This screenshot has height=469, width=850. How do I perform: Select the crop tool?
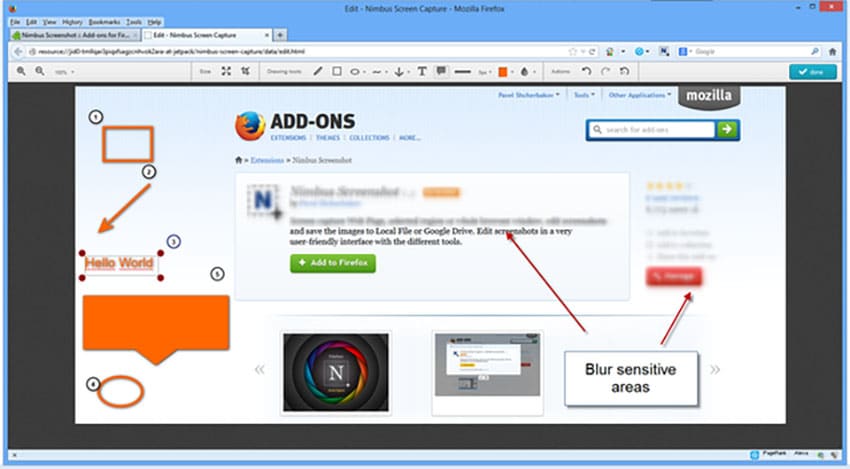pyautogui.click(x=246, y=71)
